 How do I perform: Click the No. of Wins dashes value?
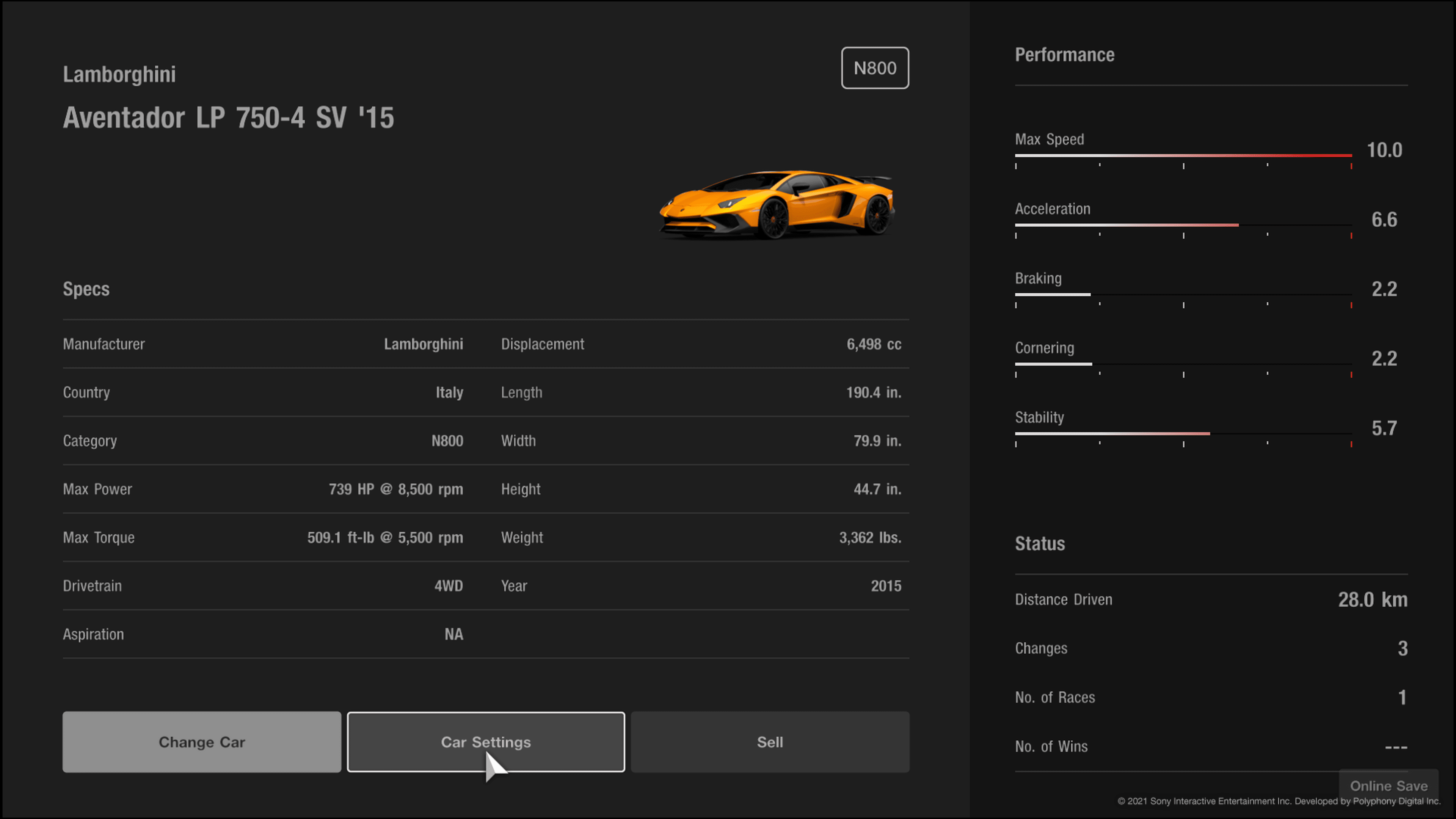click(1396, 747)
